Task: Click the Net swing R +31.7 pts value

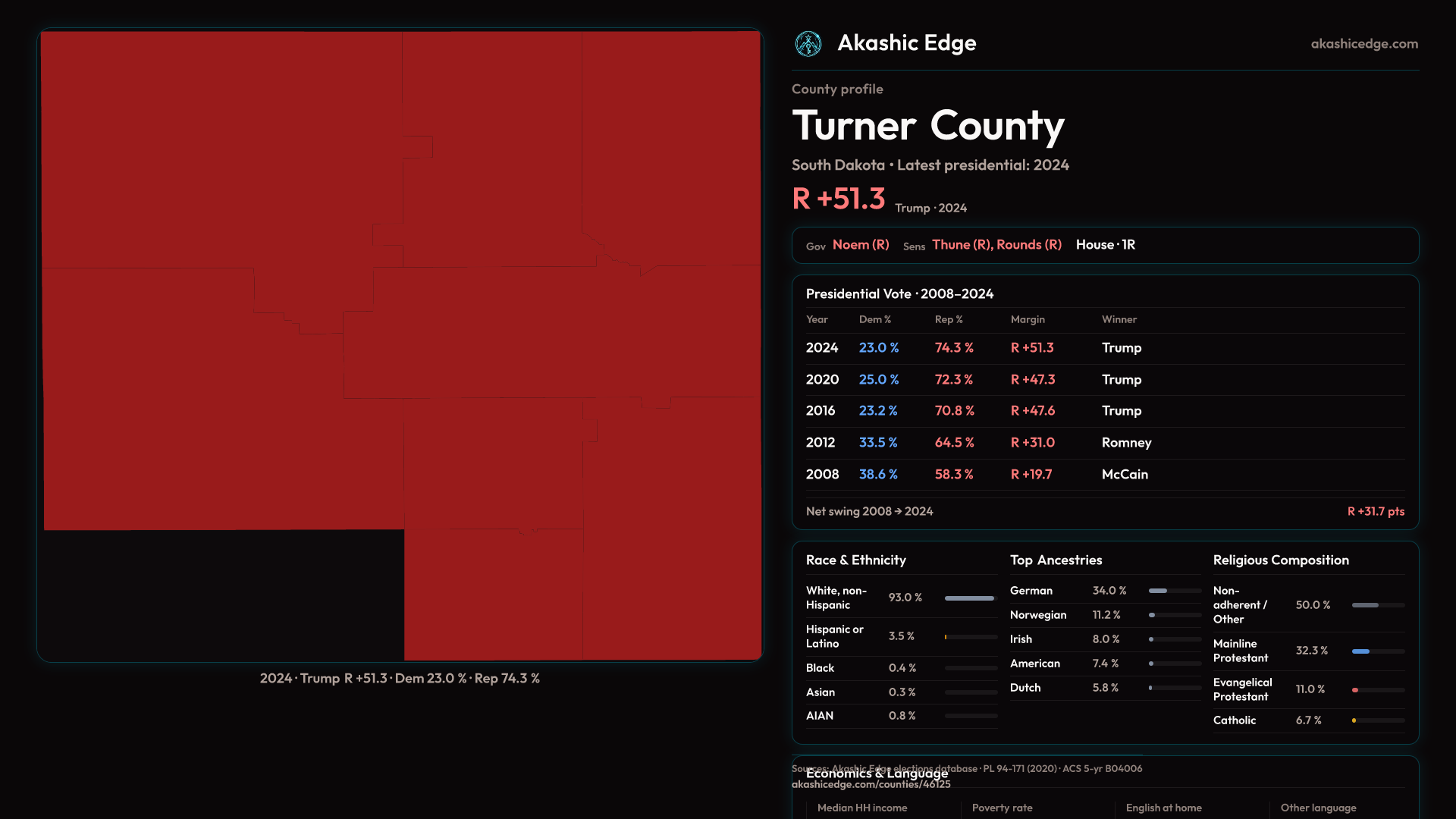Action: [x=1375, y=512]
